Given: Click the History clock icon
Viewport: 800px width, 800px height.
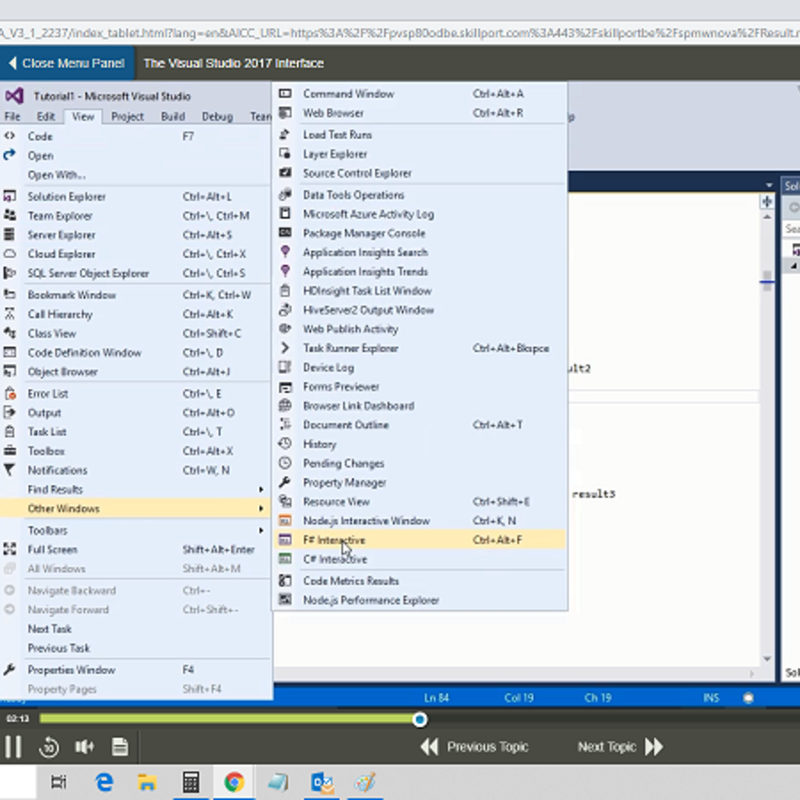Looking at the screenshot, I should (285, 444).
